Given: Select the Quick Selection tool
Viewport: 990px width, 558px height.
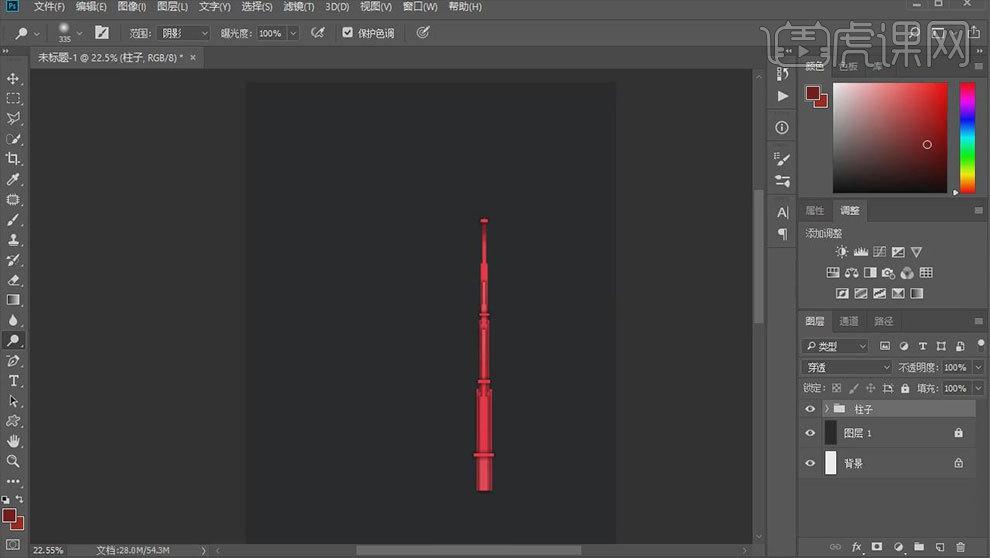Looking at the screenshot, I should 13,139.
